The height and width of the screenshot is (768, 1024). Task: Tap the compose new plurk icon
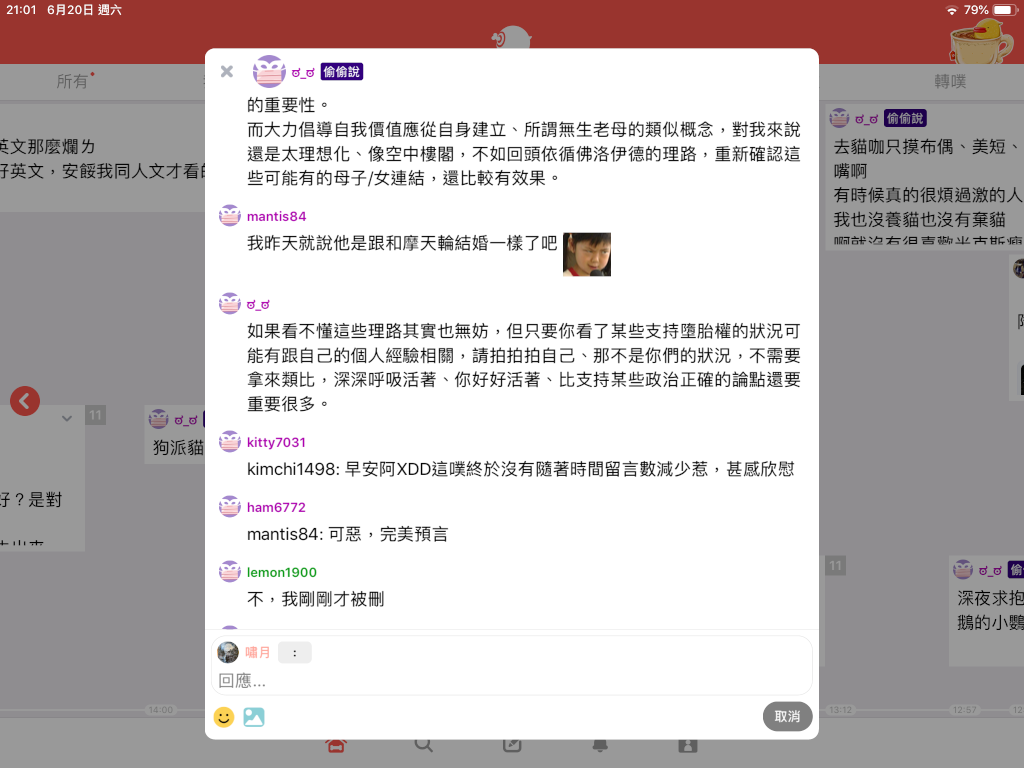[x=512, y=745]
